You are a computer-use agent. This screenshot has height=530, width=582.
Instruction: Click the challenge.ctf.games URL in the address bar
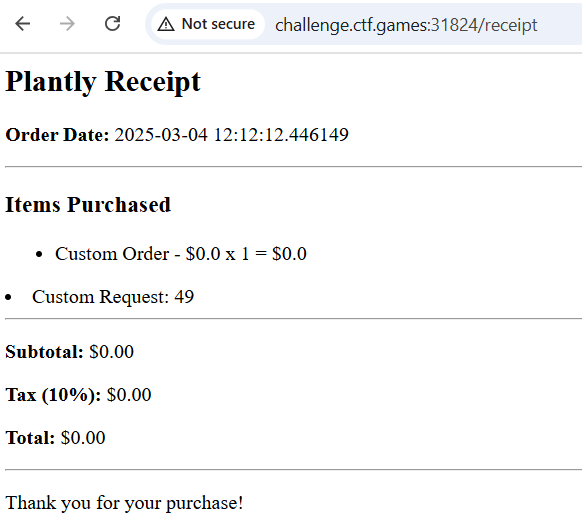(x=406, y=25)
